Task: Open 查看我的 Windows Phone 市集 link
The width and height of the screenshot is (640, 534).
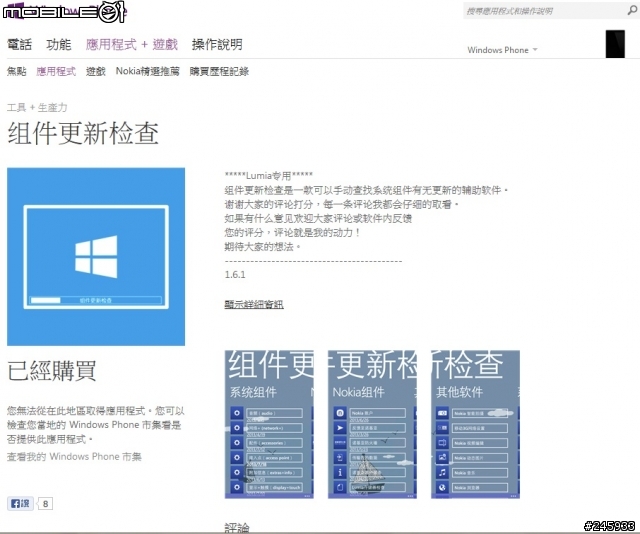Action: 74,456
